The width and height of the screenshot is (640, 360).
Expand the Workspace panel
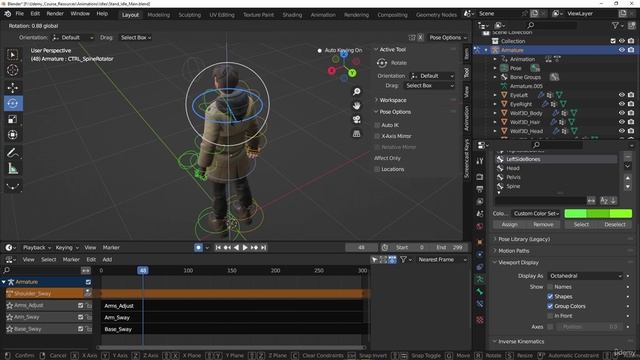(x=392, y=100)
